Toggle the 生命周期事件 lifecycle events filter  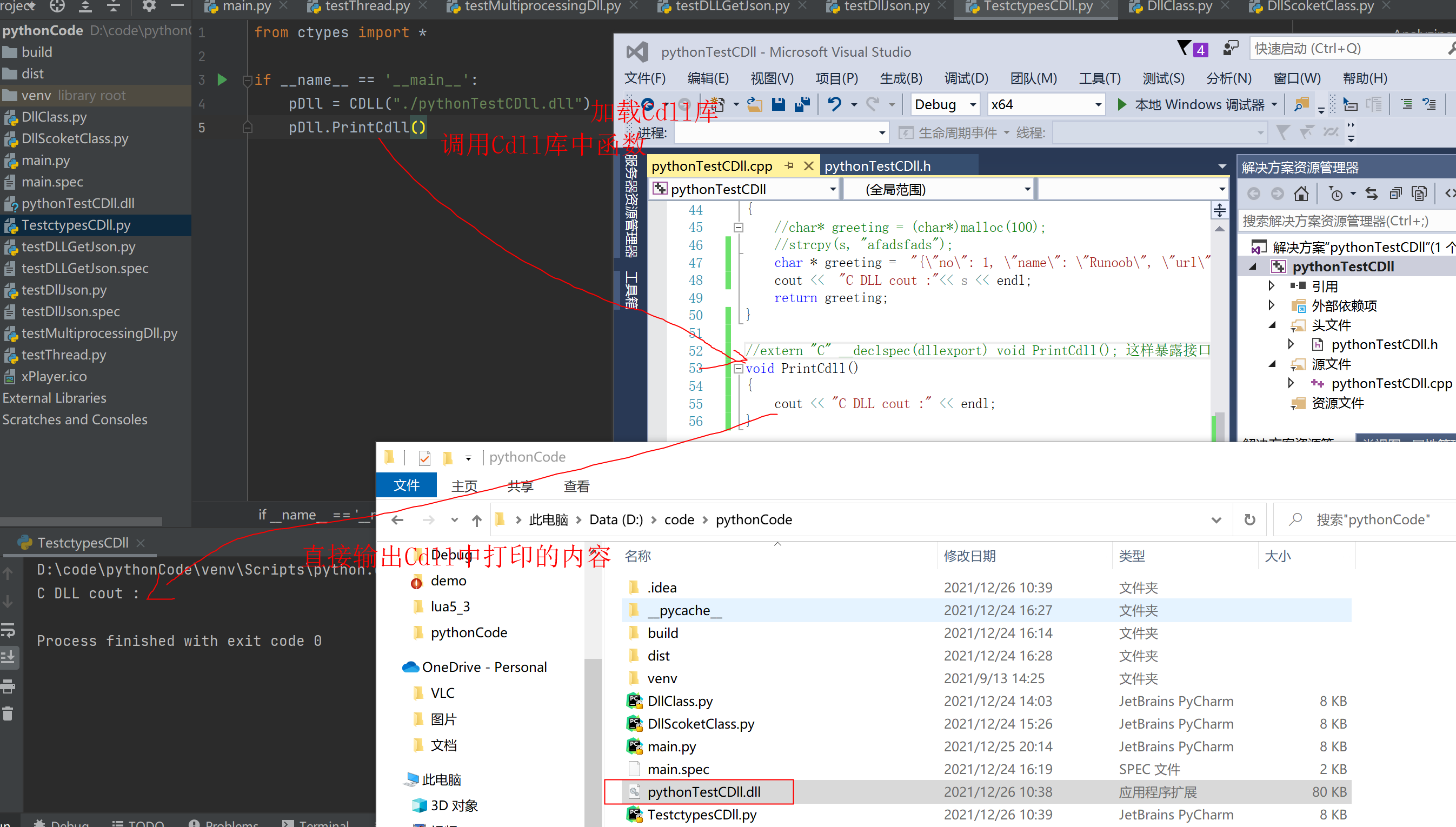(x=953, y=132)
